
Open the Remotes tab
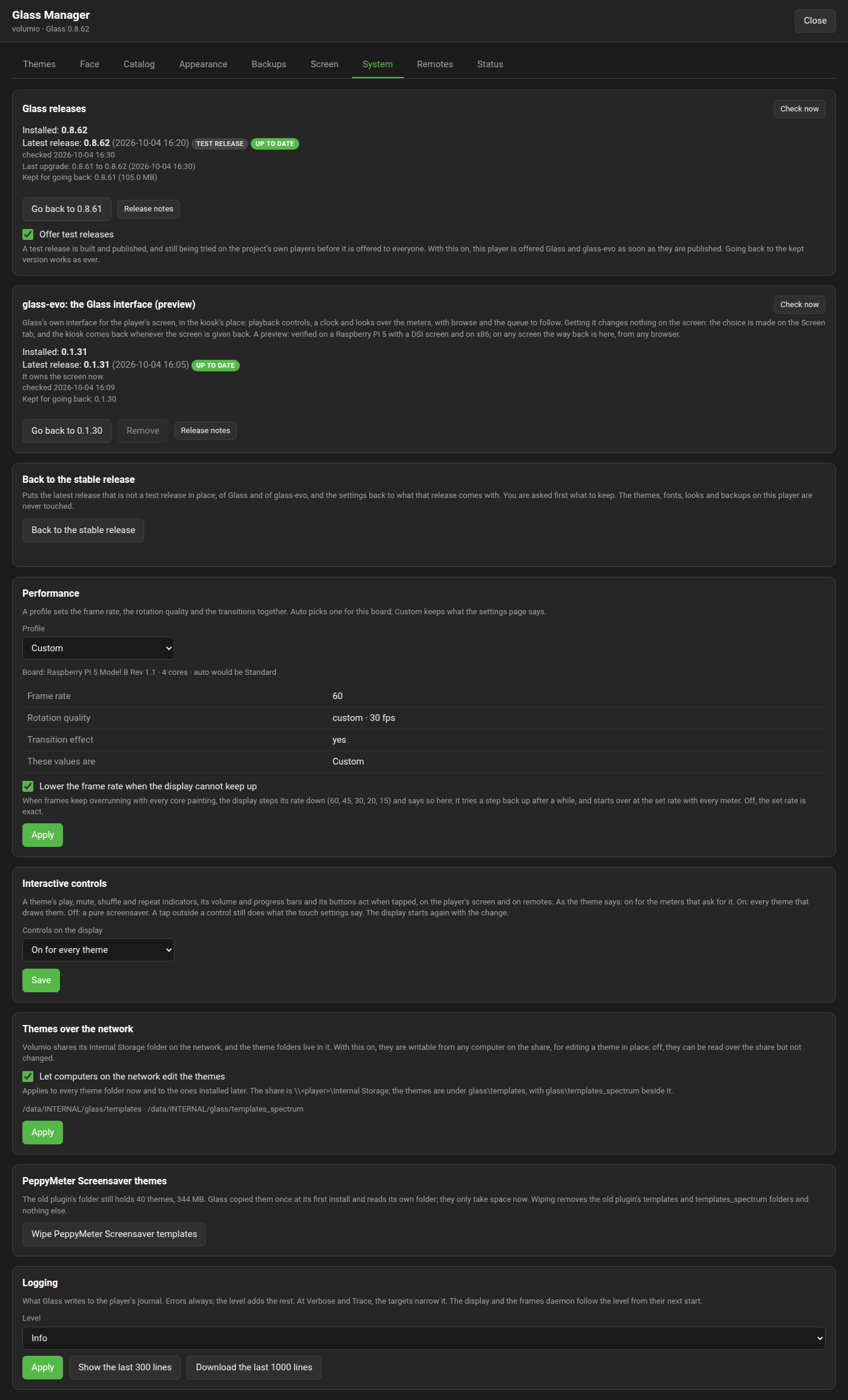pos(435,64)
